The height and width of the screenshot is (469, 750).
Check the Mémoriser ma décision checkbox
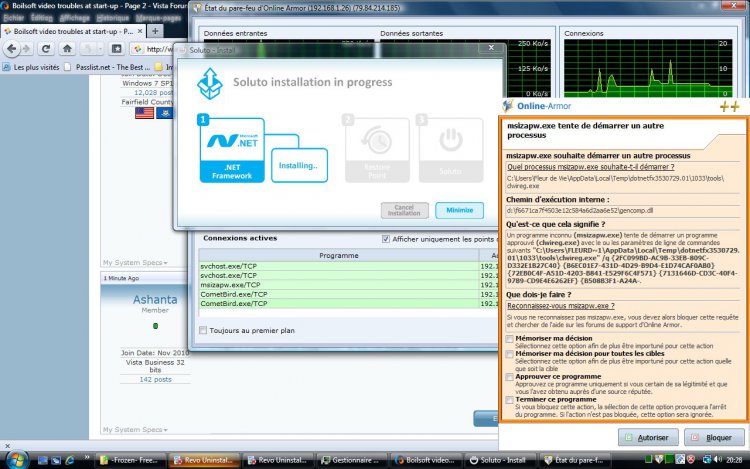pyautogui.click(x=510, y=339)
